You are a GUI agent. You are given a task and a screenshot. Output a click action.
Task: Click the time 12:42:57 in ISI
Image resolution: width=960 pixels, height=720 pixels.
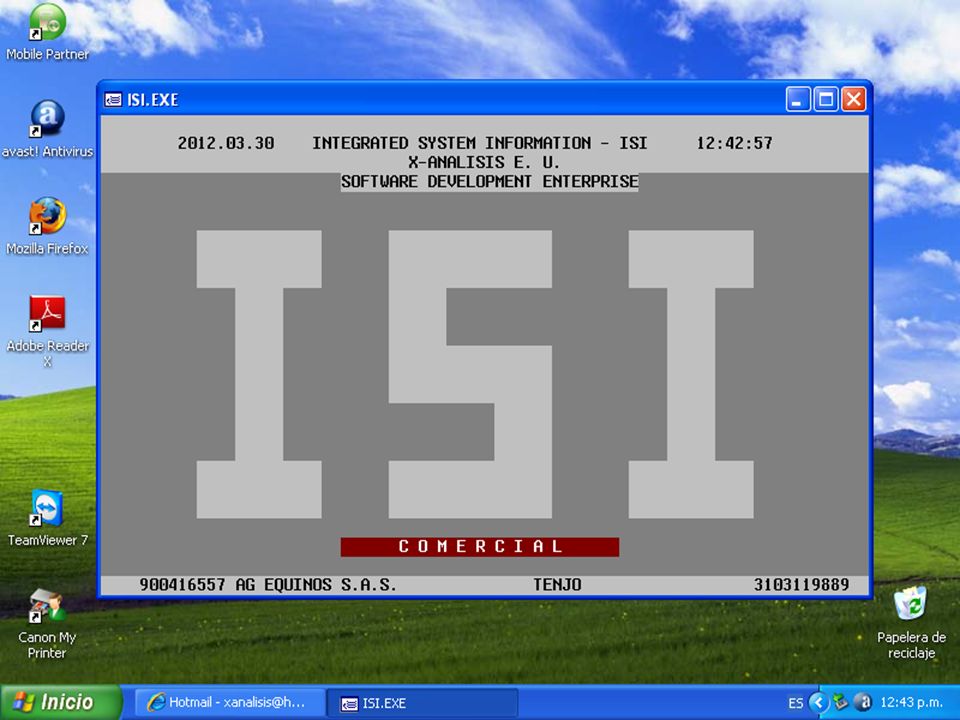coord(734,143)
